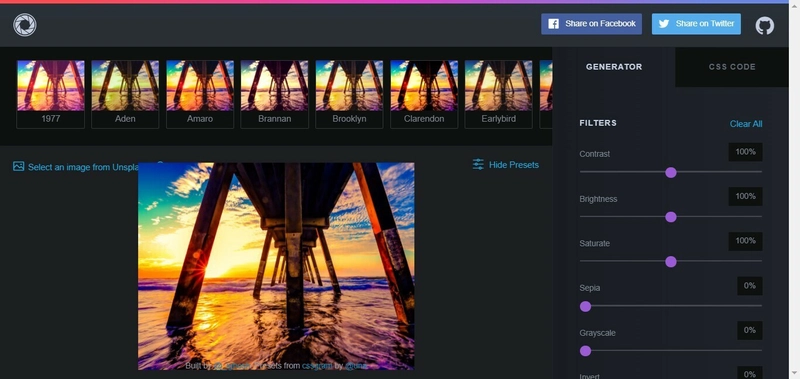
Task: Click the Saturate percentage value field
Action: 745,241
